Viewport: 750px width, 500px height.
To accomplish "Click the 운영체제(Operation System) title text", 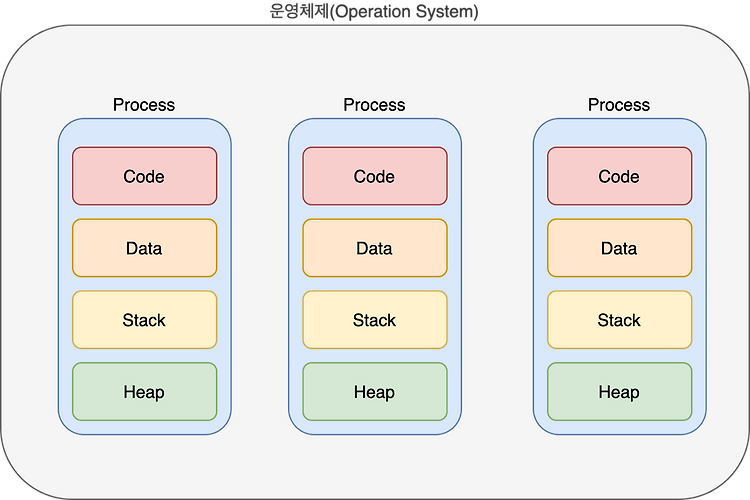I will [x=374, y=11].
